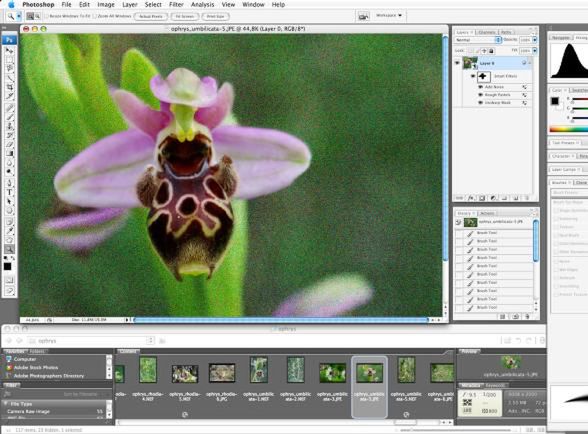Viewport: 588px width, 434px height.
Task: Click the Add layer mask icon
Action: 482,198
